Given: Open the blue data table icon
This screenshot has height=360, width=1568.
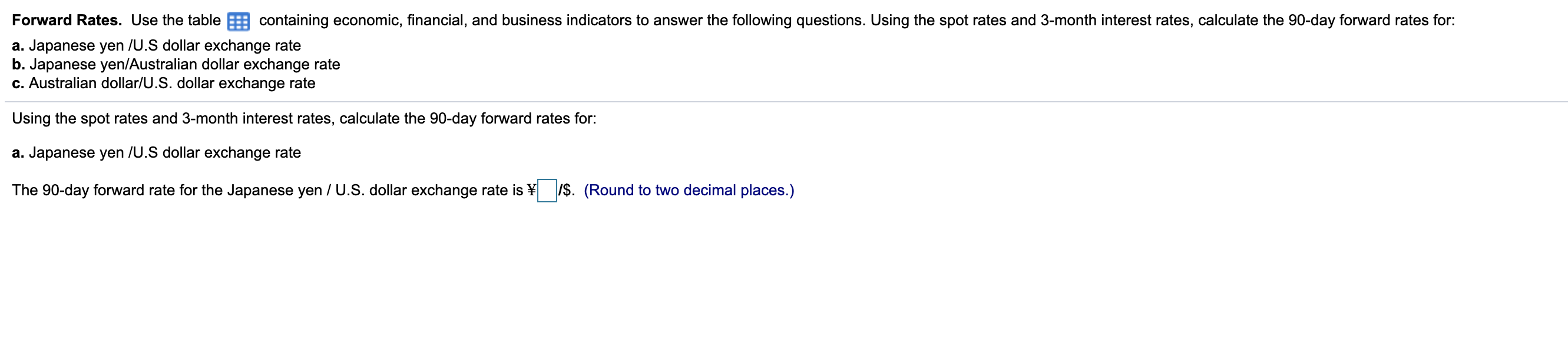Looking at the screenshot, I should pyautogui.click(x=238, y=22).
